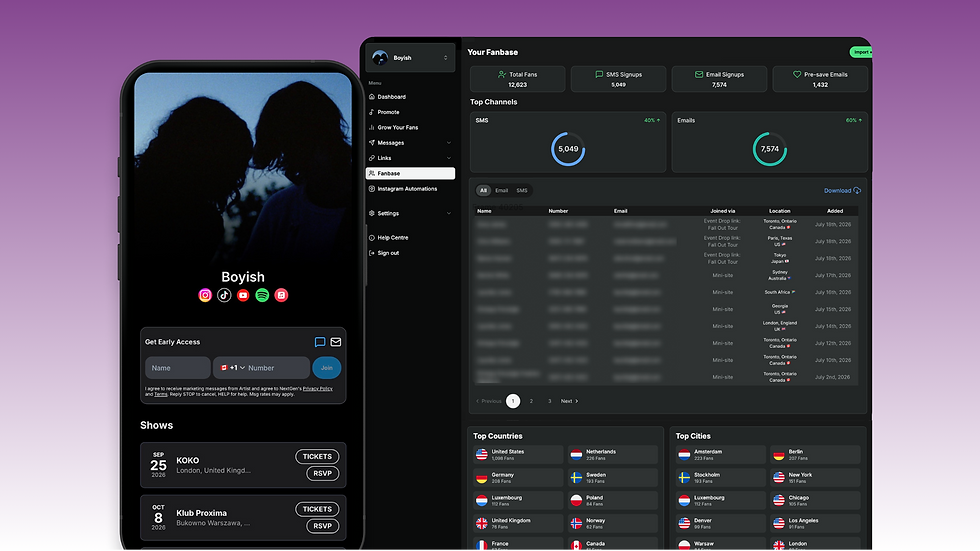The height and width of the screenshot is (551, 980).
Task: Click the Boyish artist avatar in sidebar
Action: [x=380, y=58]
